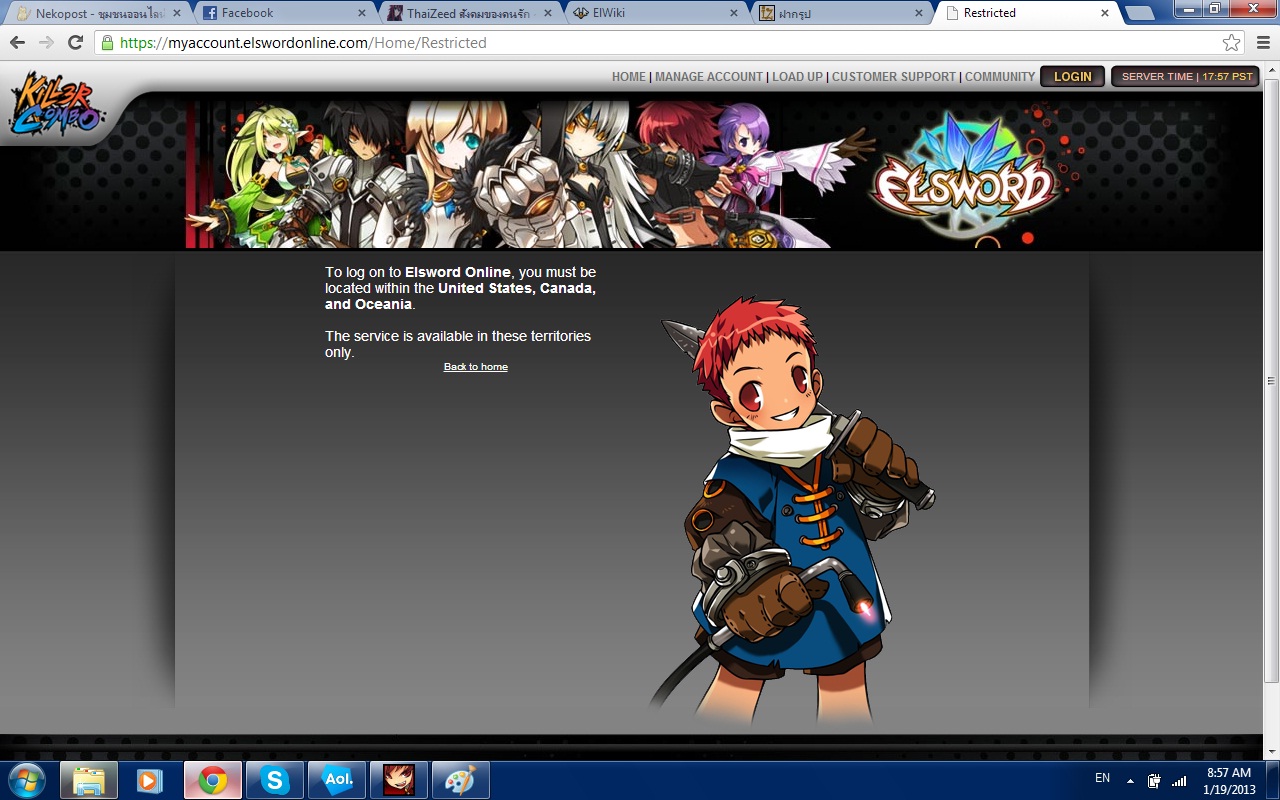The width and height of the screenshot is (1280, 800).
Task: Click 'The service is available' message text
Action: point(458,344)
